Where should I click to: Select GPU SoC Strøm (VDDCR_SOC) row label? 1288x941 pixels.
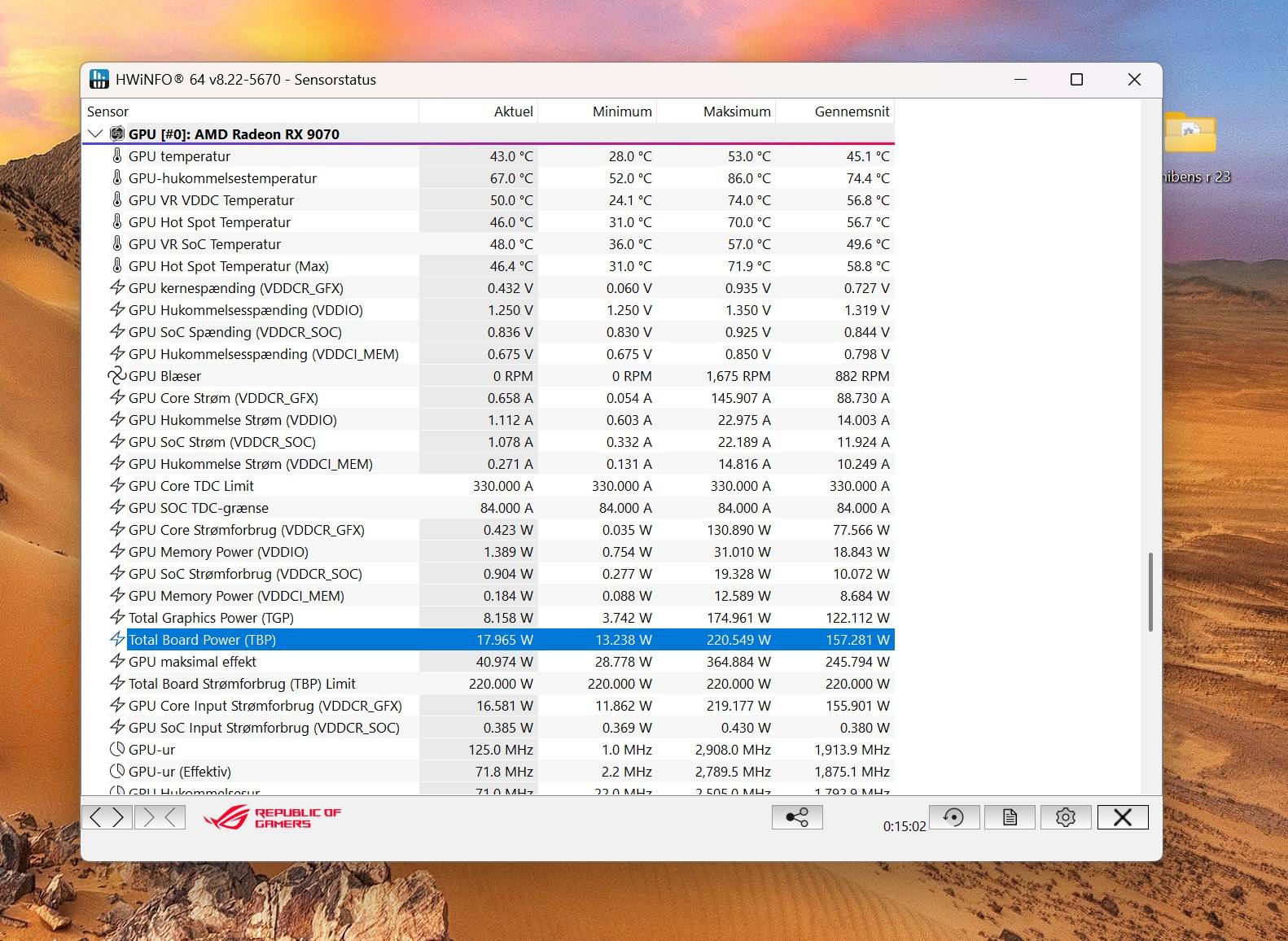pos(222,441)
